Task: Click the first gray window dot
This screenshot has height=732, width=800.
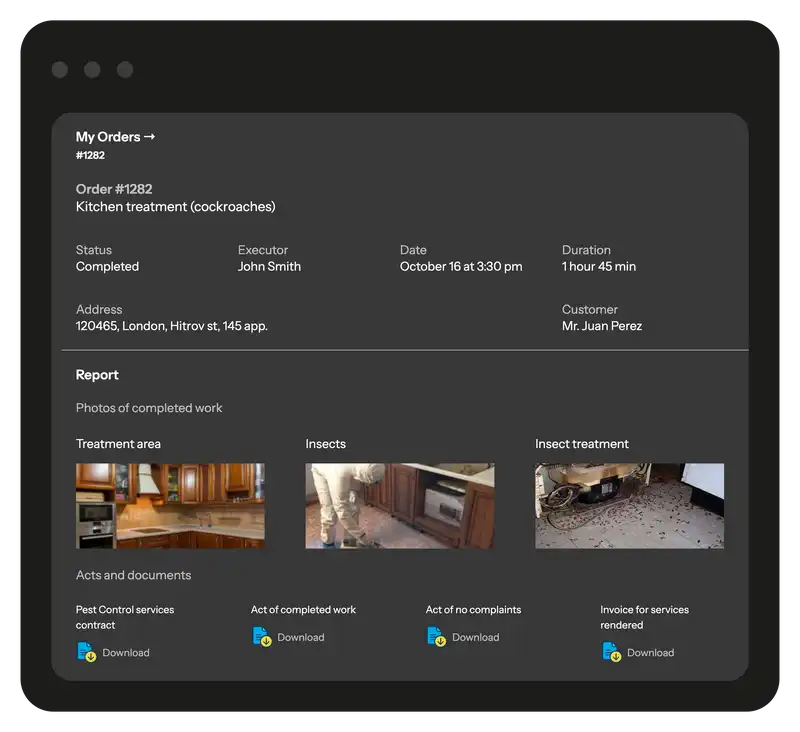Action: [60, 70]
